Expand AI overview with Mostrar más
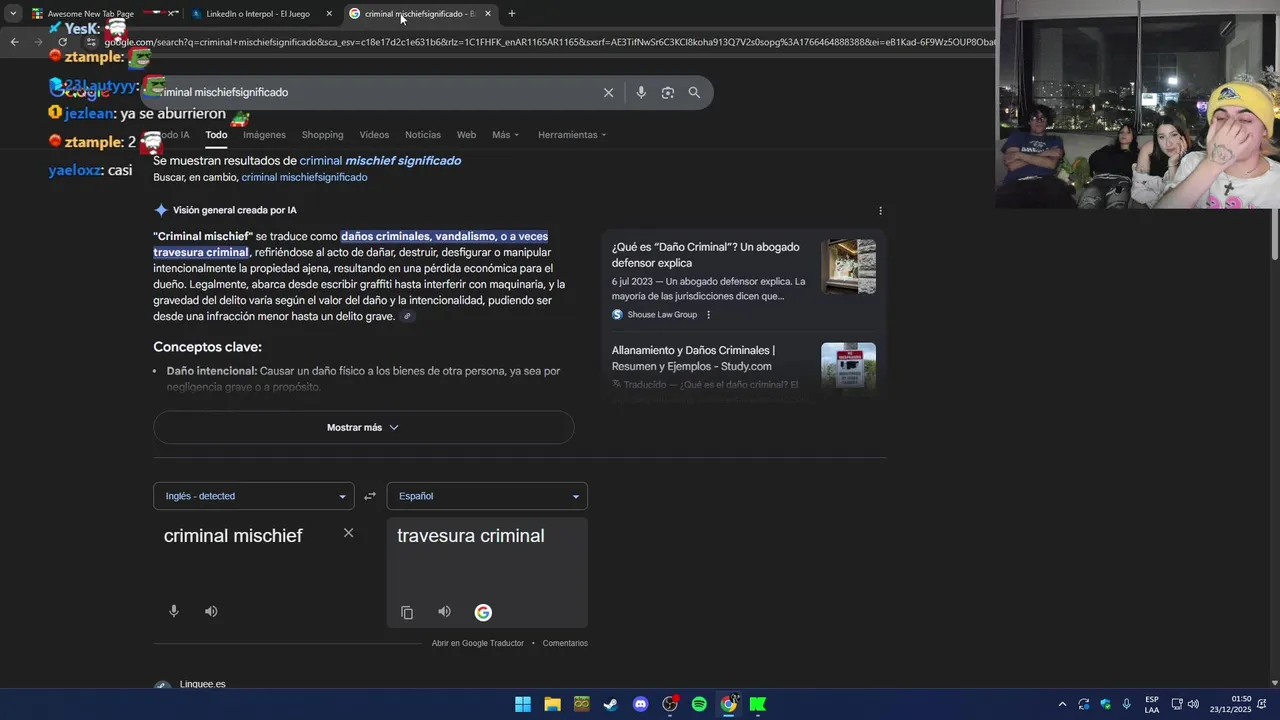This screenshot has width=1280, height=720. [x=363, y=427]
